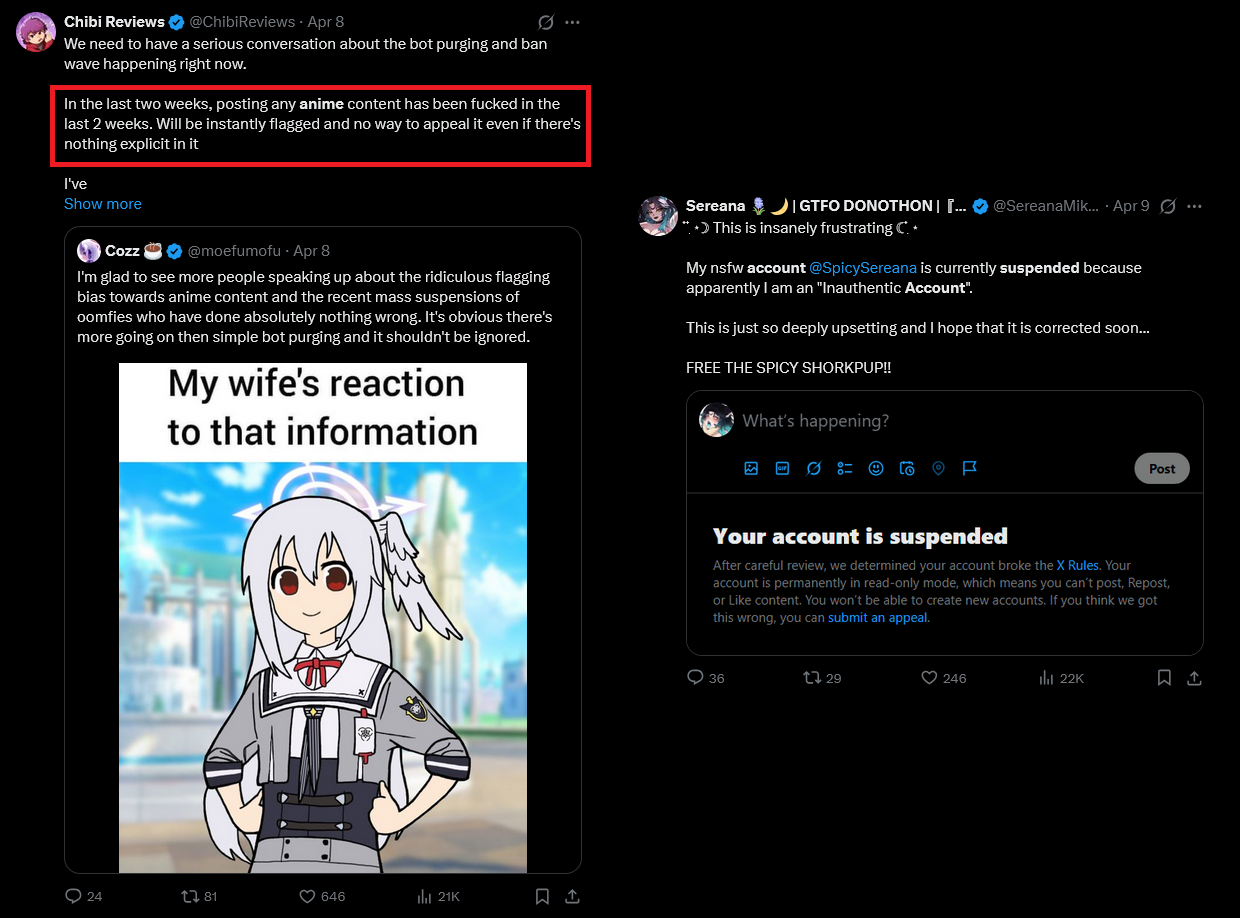This screenshot has height=918, width=1240.
Task: Bookmark the Chibi Reviews post
Action: pos(542,896)
